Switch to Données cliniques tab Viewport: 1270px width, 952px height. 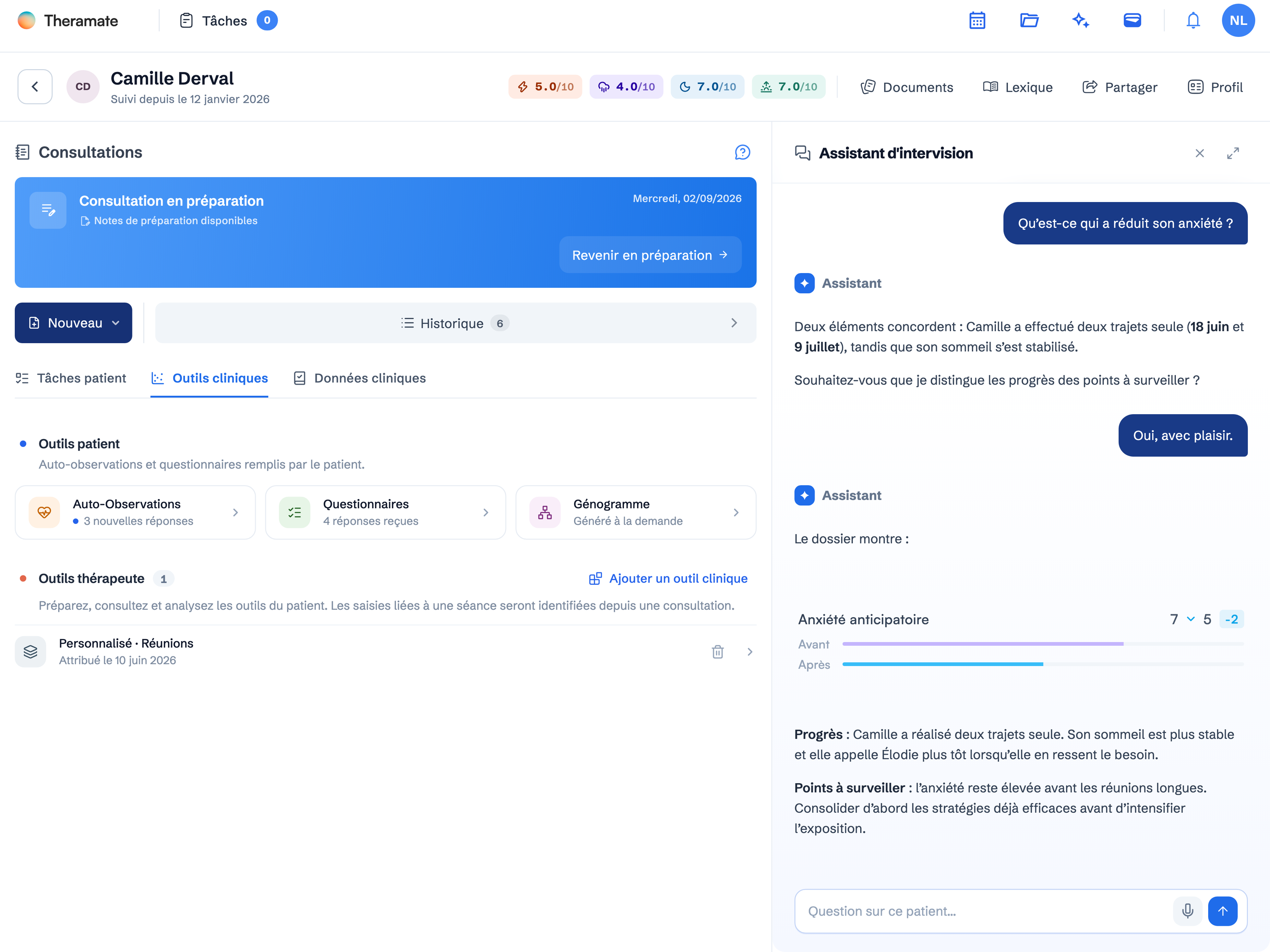(x=359, y=378)
